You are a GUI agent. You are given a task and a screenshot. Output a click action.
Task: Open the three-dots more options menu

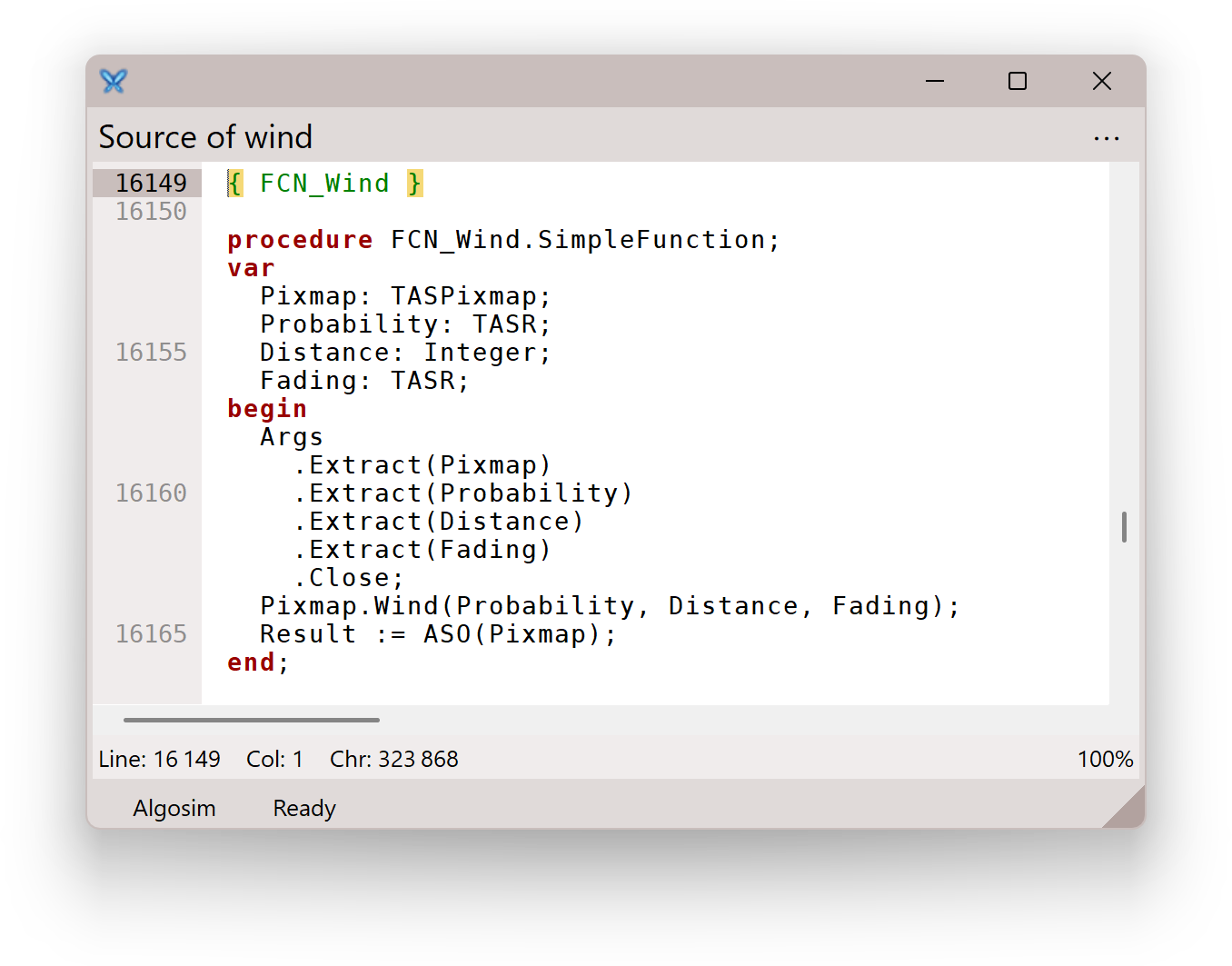(x=1106, y=139)
